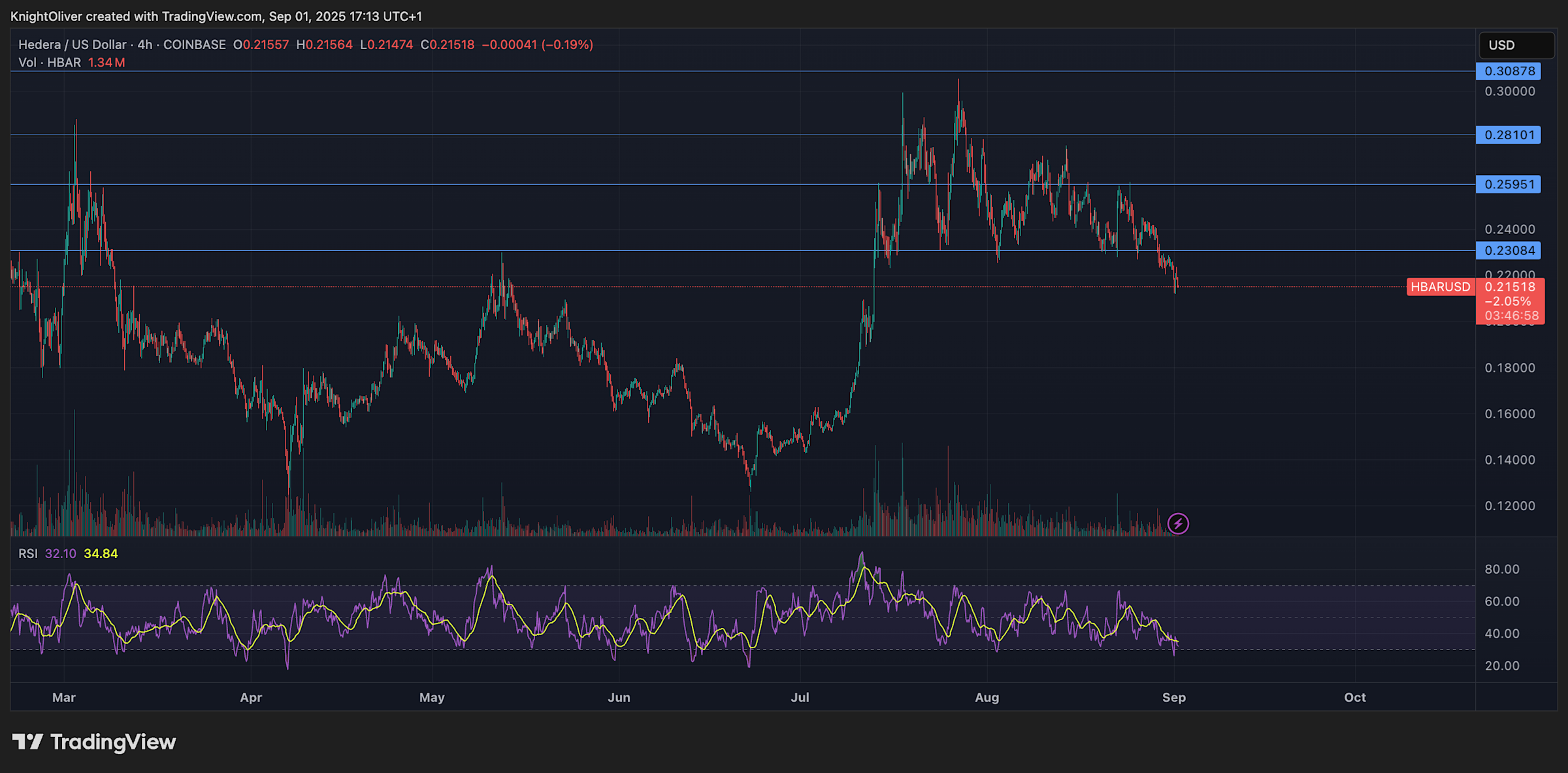Image resolution: width=1568 pixels, height=773 pixels.
Task: Click the Sep label on time axis
Action: 1173,697
